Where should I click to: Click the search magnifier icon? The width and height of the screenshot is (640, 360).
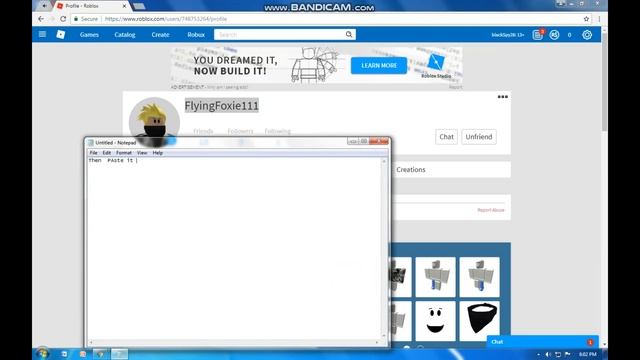[x=349, y=34]
